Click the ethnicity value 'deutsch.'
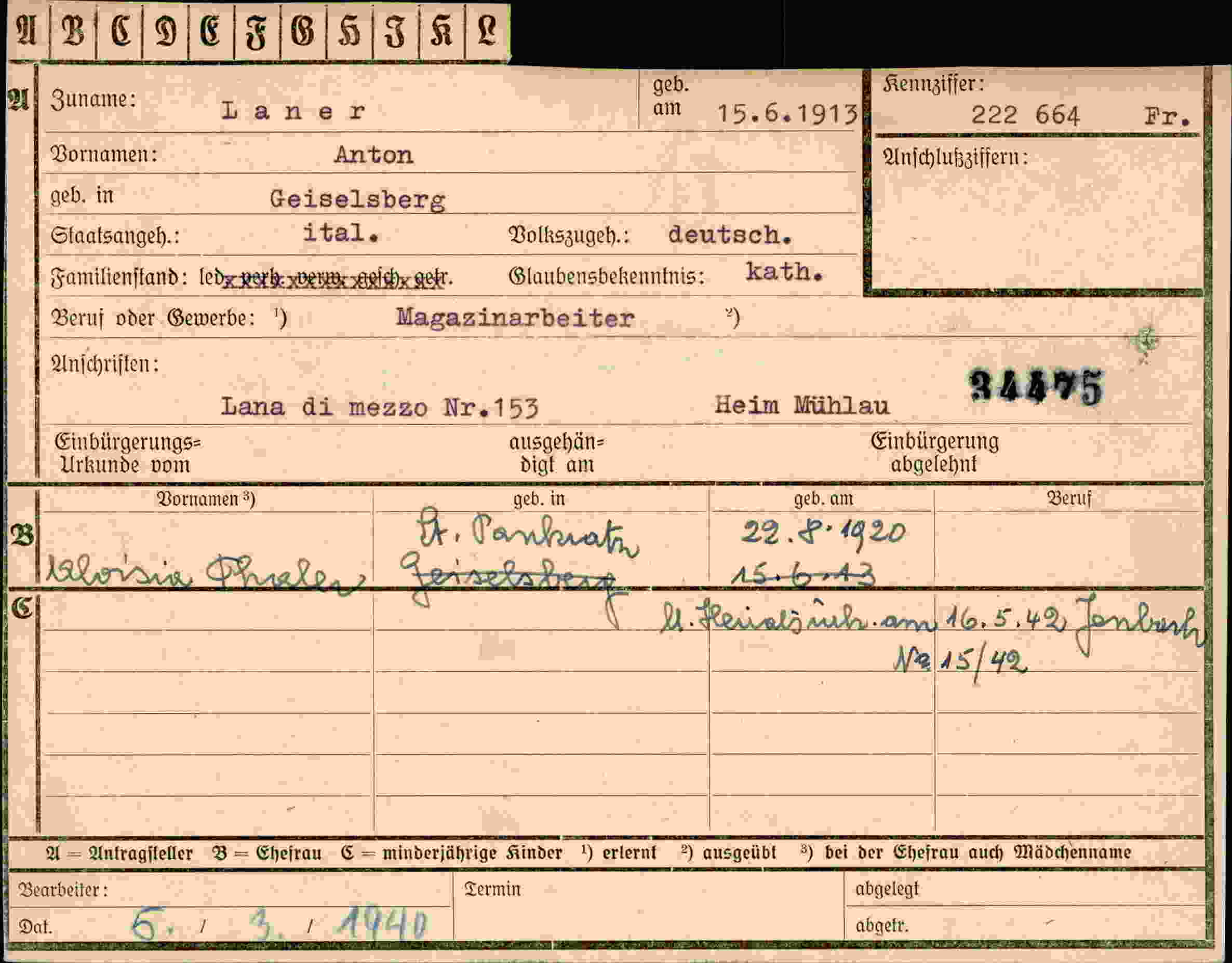 [730, 235]
